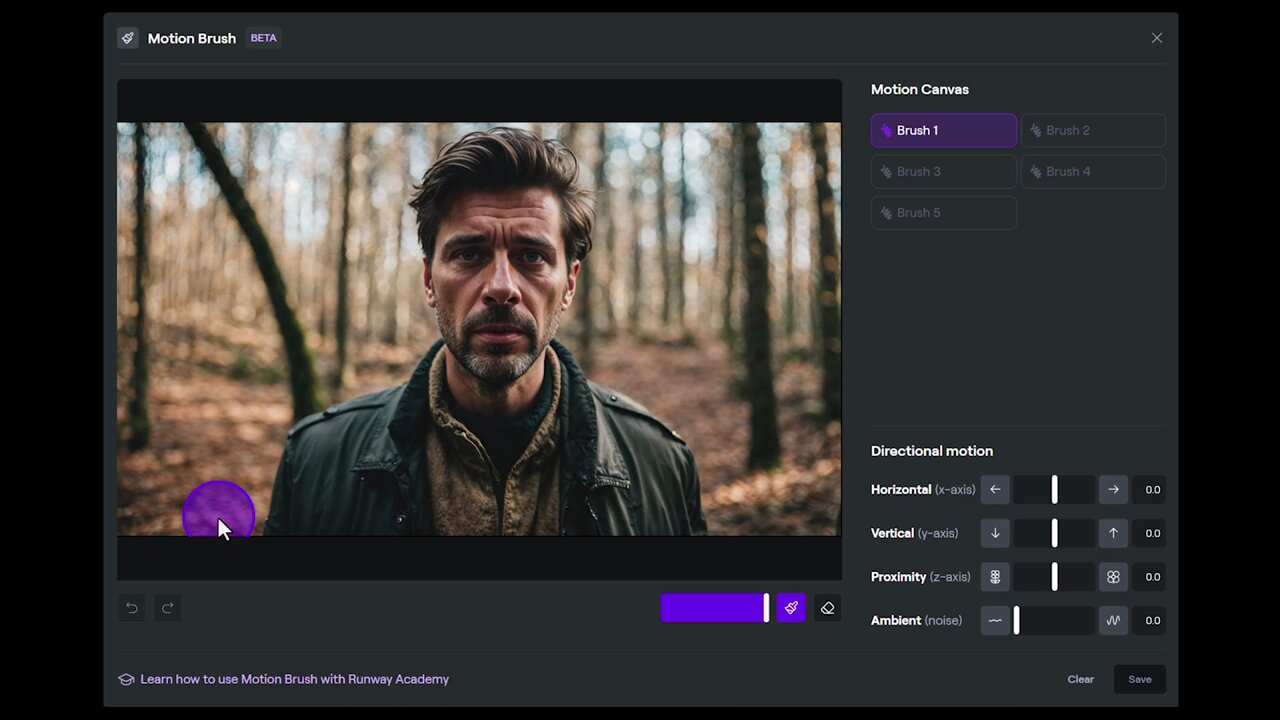Adjust the purple brush size slider

click(x=715, y=608)
